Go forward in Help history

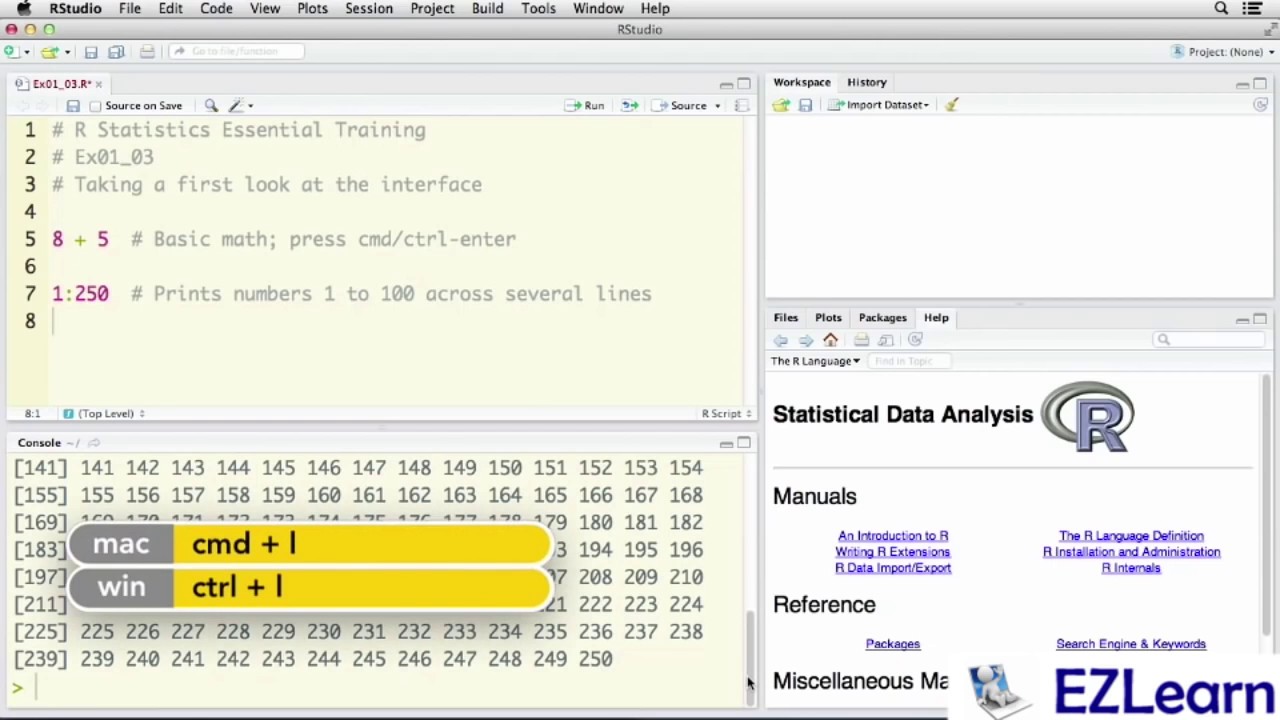(806, 340)
